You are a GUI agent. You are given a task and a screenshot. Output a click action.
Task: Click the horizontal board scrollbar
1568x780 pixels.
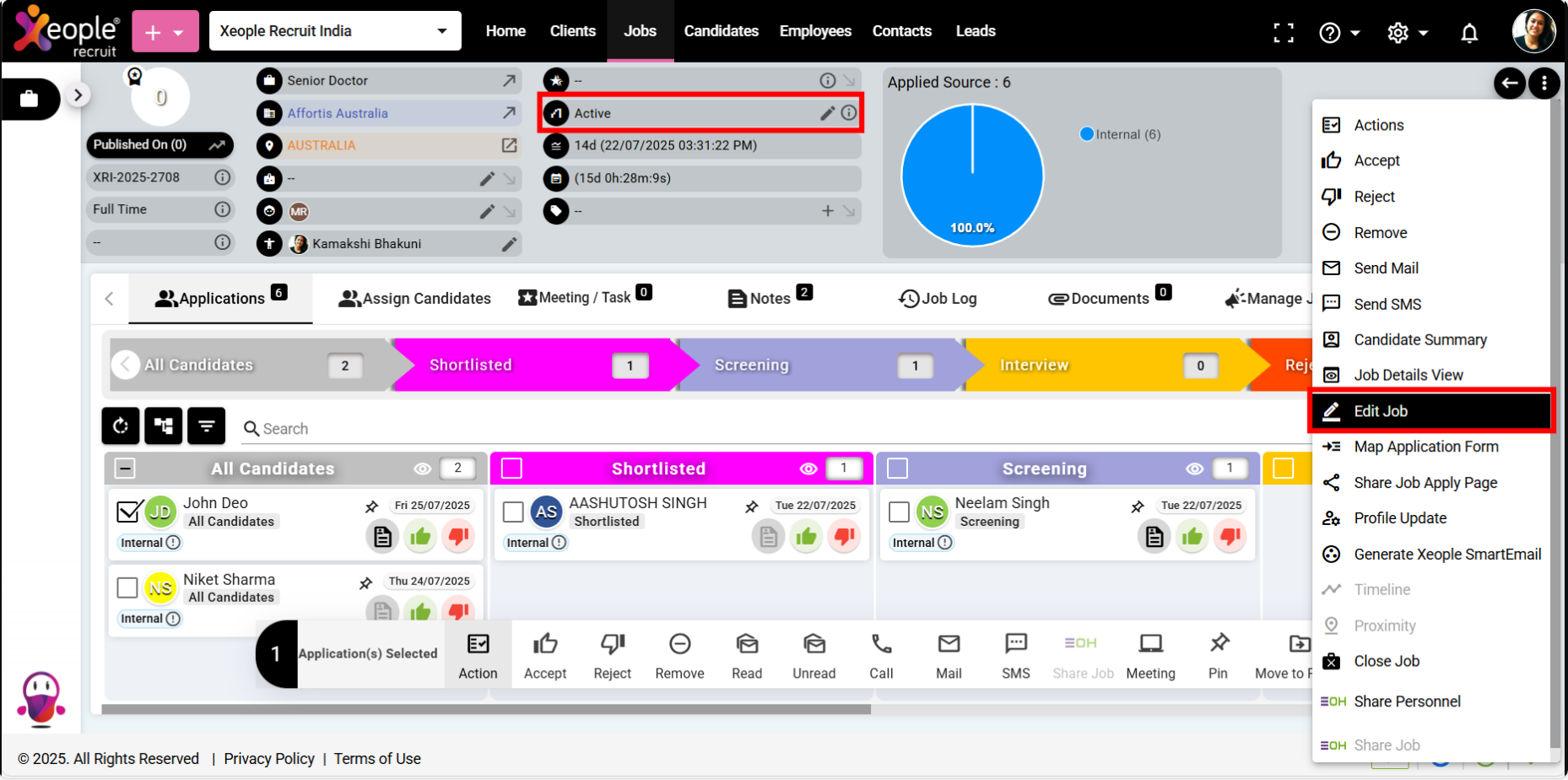point(486,710)
